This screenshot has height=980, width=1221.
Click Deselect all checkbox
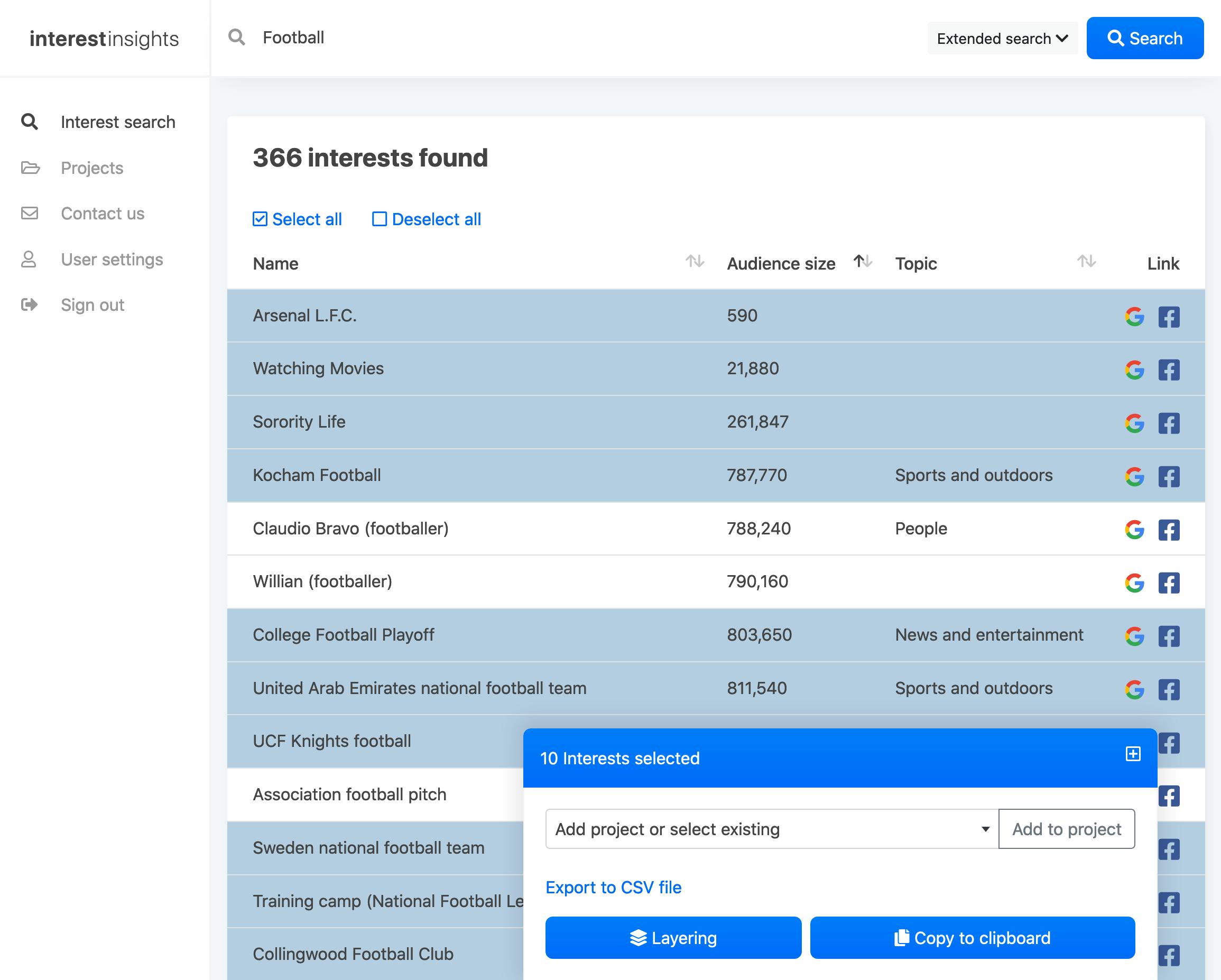pos(426,219)
